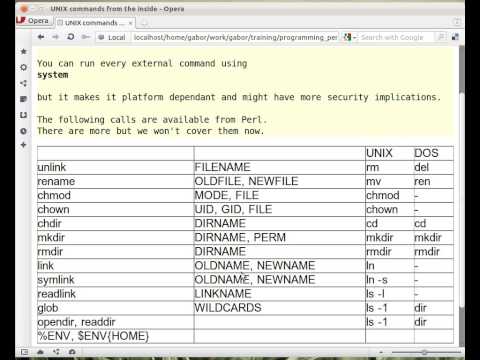Click the 'ren' cell

coord(434,181)
